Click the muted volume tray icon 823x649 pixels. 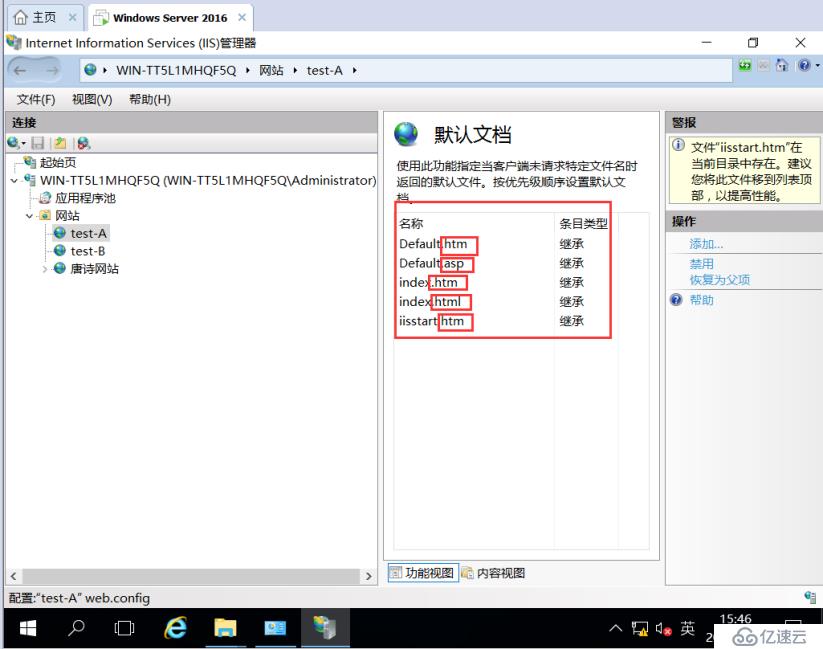tap(663, 628)
